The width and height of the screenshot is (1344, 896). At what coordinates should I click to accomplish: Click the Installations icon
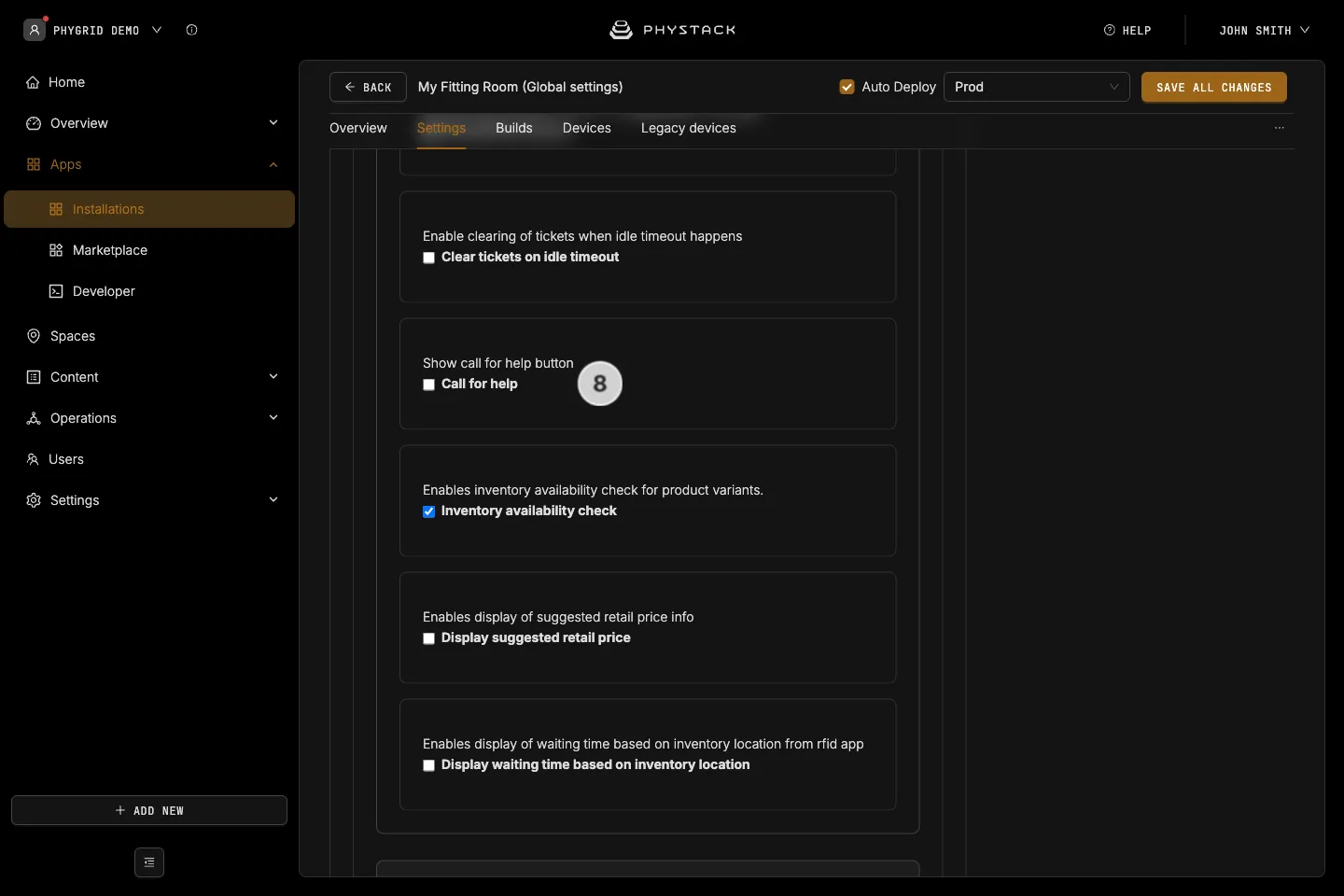(x=56, y=209)
